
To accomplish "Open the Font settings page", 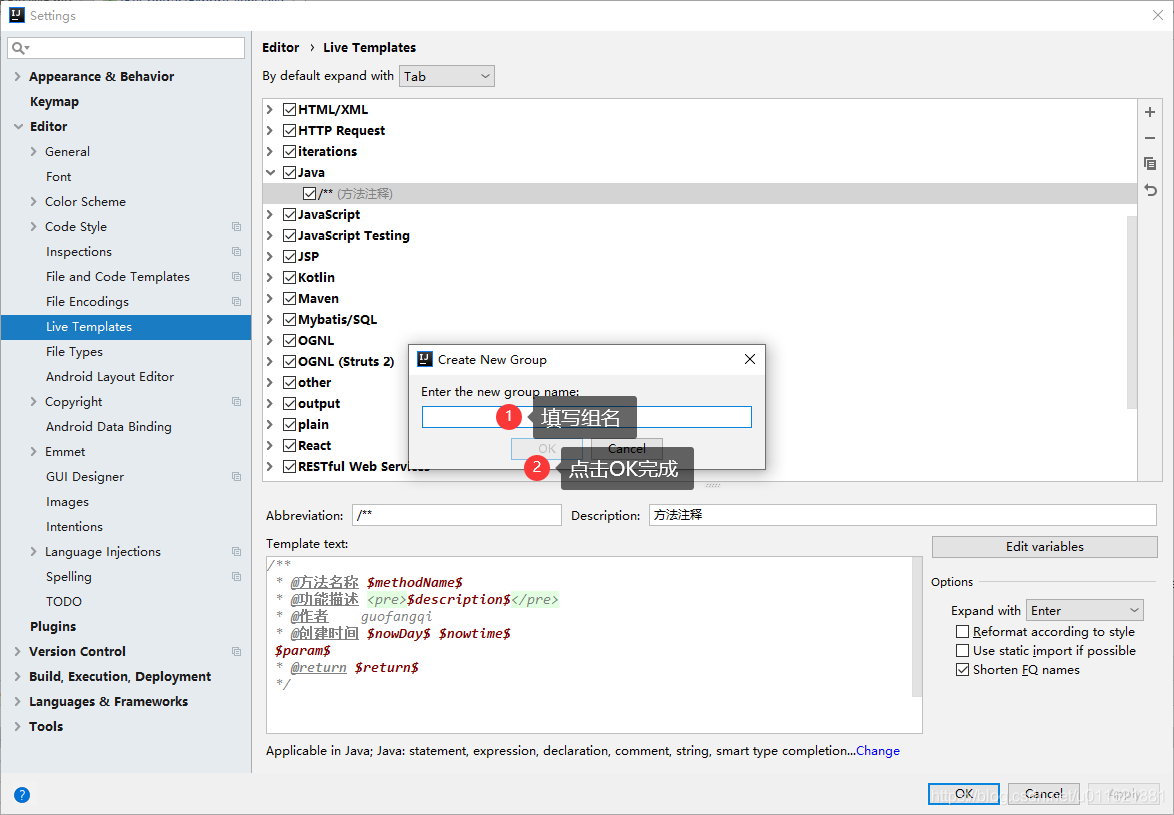I will click(x=58, y=177).
